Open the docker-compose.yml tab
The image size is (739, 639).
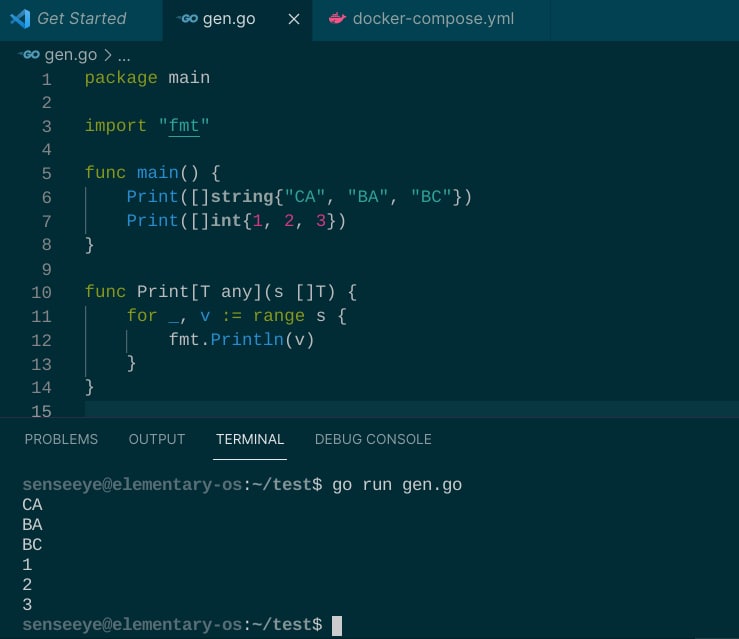433,19
